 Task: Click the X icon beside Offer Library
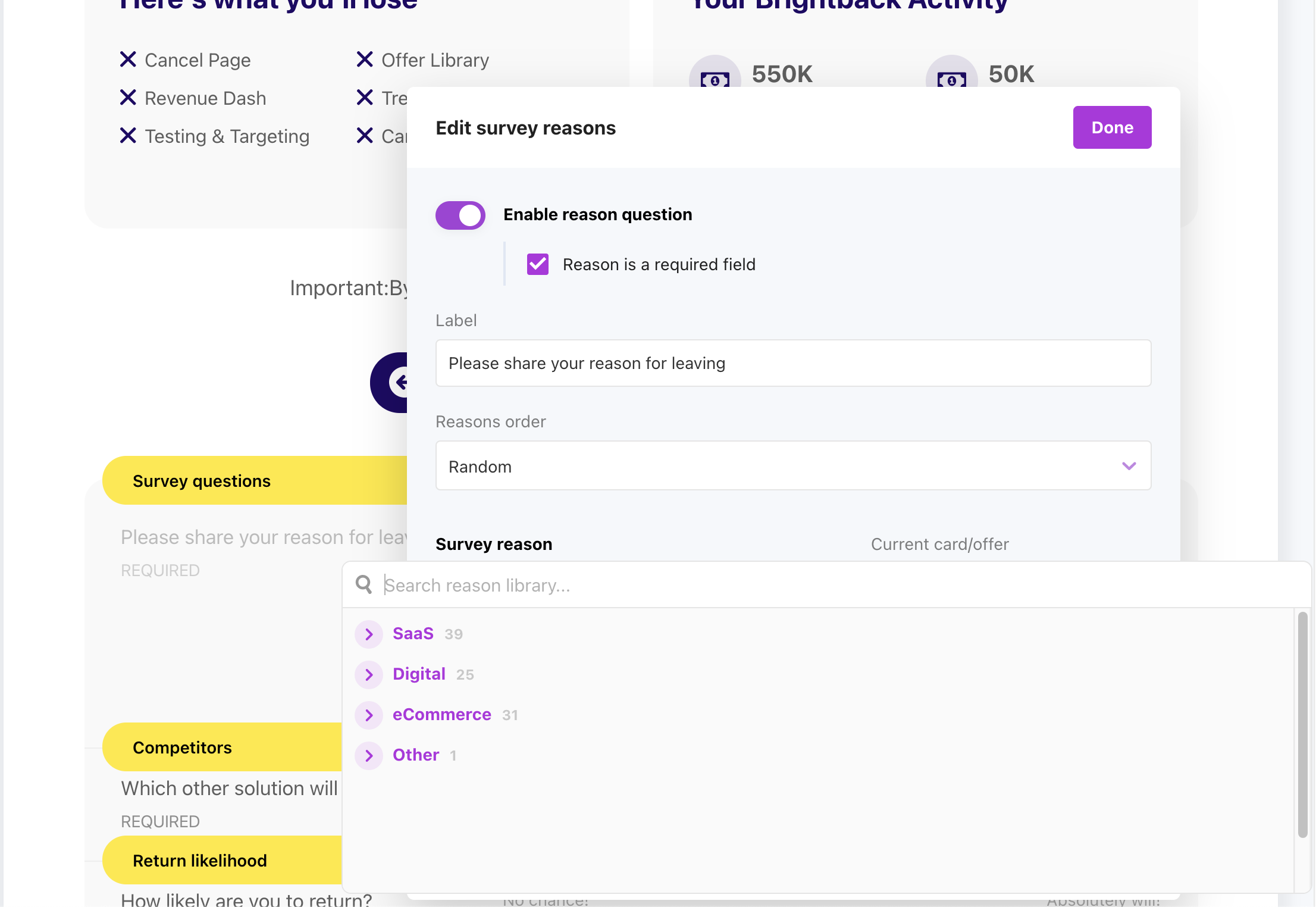365,60
